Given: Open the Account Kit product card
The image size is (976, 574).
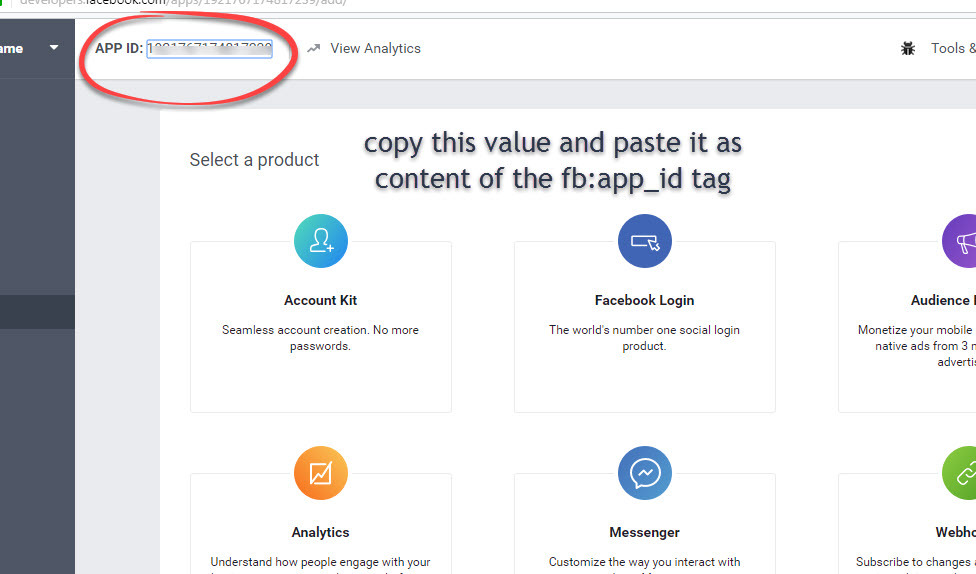Looking at the screenshot, I should [321, 326].
